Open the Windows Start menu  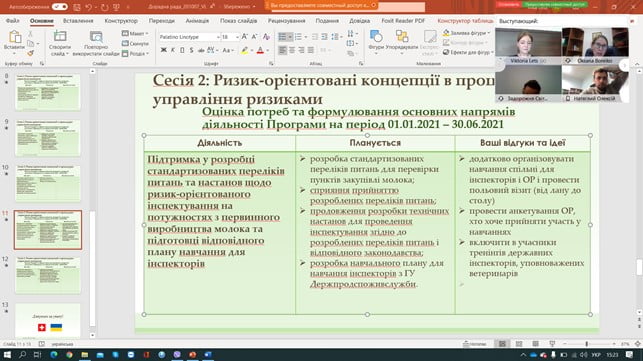(7, 354)
